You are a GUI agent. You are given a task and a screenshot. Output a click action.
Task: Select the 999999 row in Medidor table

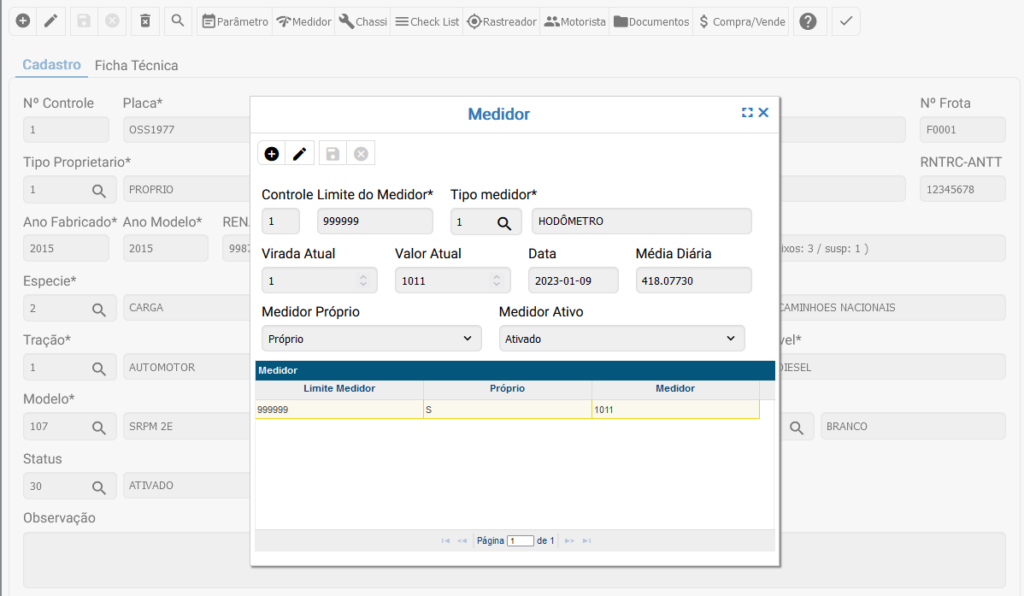pos(338,409)
